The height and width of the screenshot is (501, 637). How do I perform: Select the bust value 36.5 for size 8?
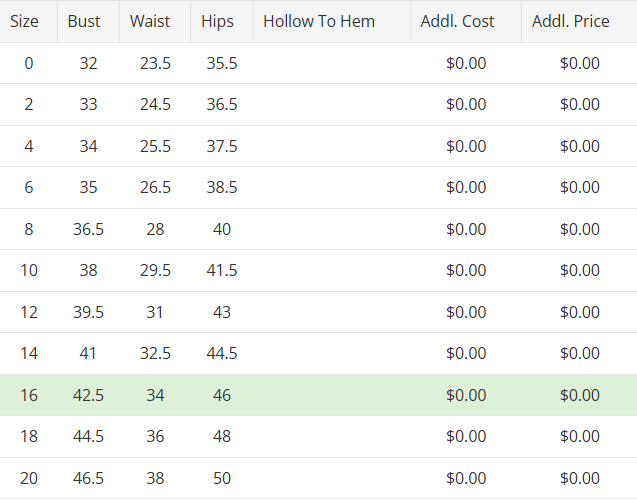[89, 229]
